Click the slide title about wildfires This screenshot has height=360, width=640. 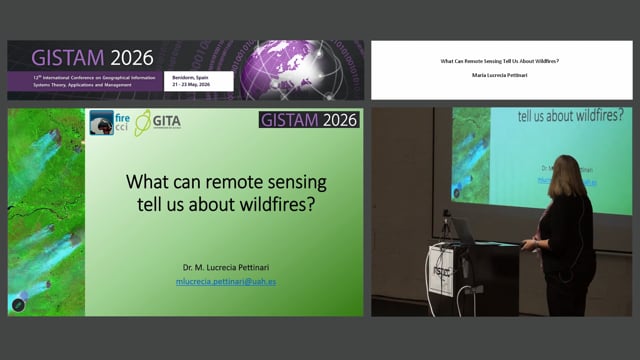pyautogui.click(x=226, y=193)
